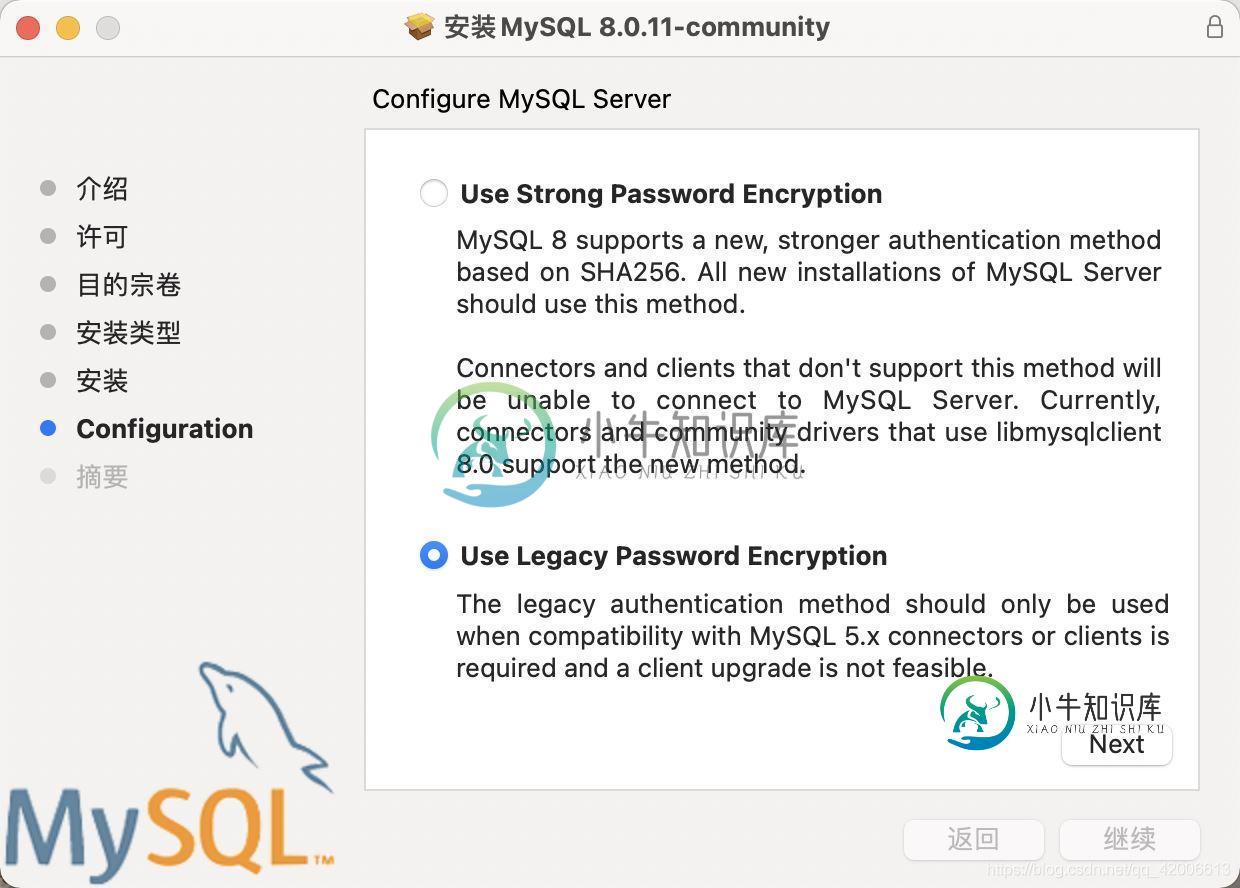Click the Use Strong Password Encryption label
The image size is (1240, 888).
click(x=671, y=194)
